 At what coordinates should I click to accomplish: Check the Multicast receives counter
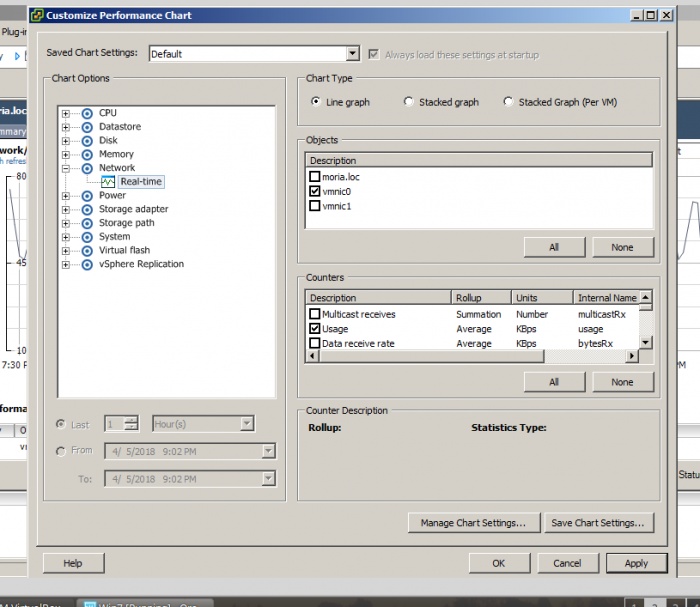(x=315, y=314)
